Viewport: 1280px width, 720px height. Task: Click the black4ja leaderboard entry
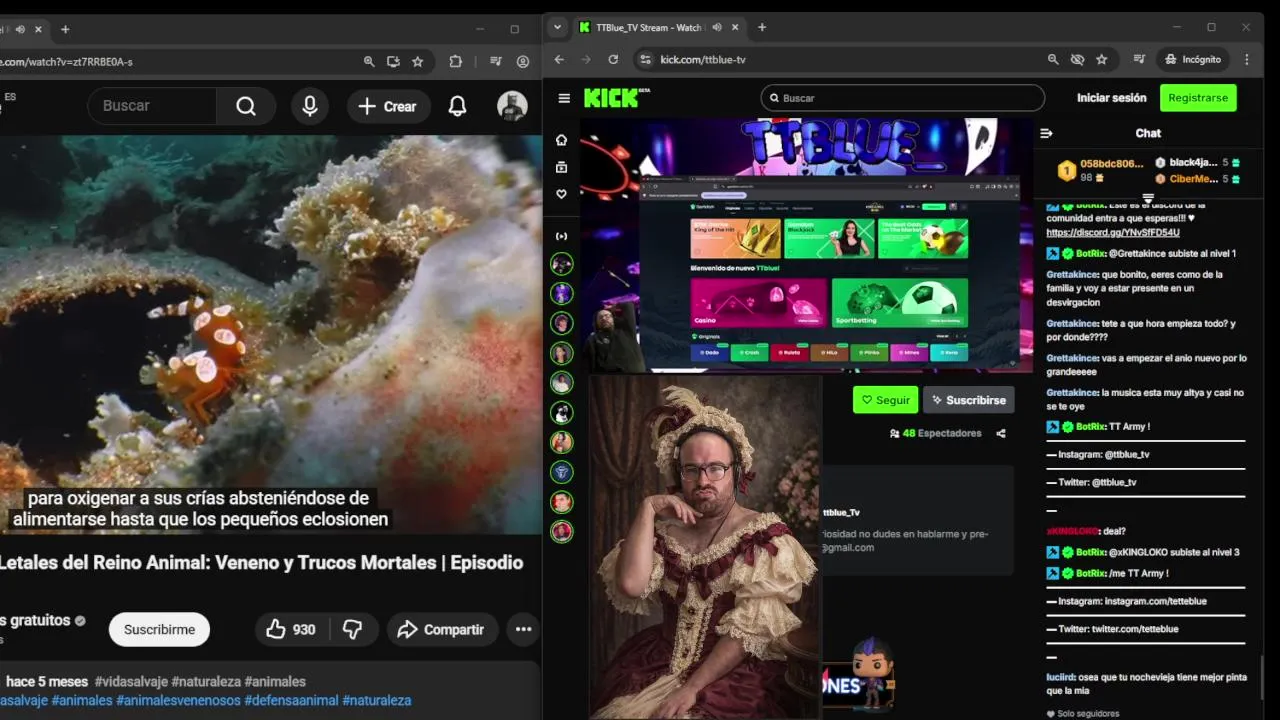pos(1197,162)
